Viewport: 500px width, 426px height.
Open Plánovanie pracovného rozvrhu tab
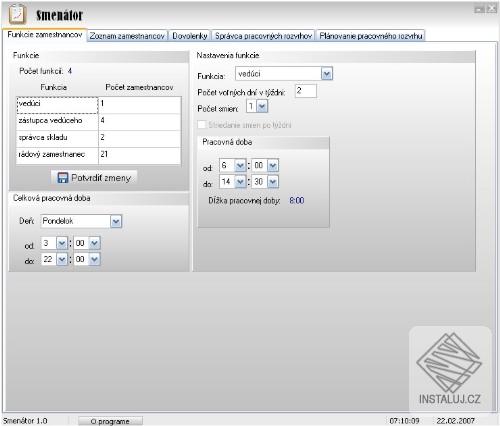point(371,36)
